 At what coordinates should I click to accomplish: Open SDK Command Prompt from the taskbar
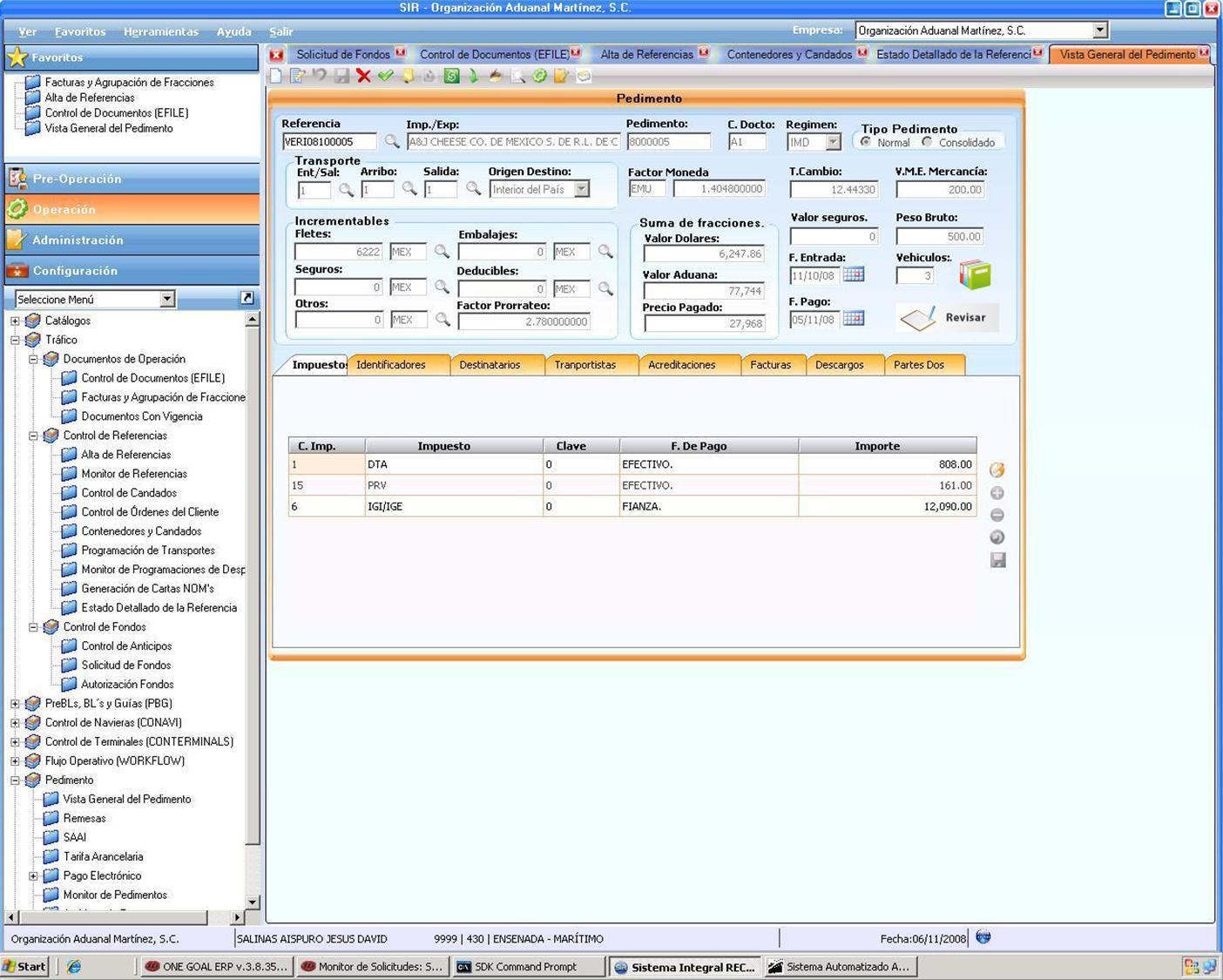pos(526,967)
